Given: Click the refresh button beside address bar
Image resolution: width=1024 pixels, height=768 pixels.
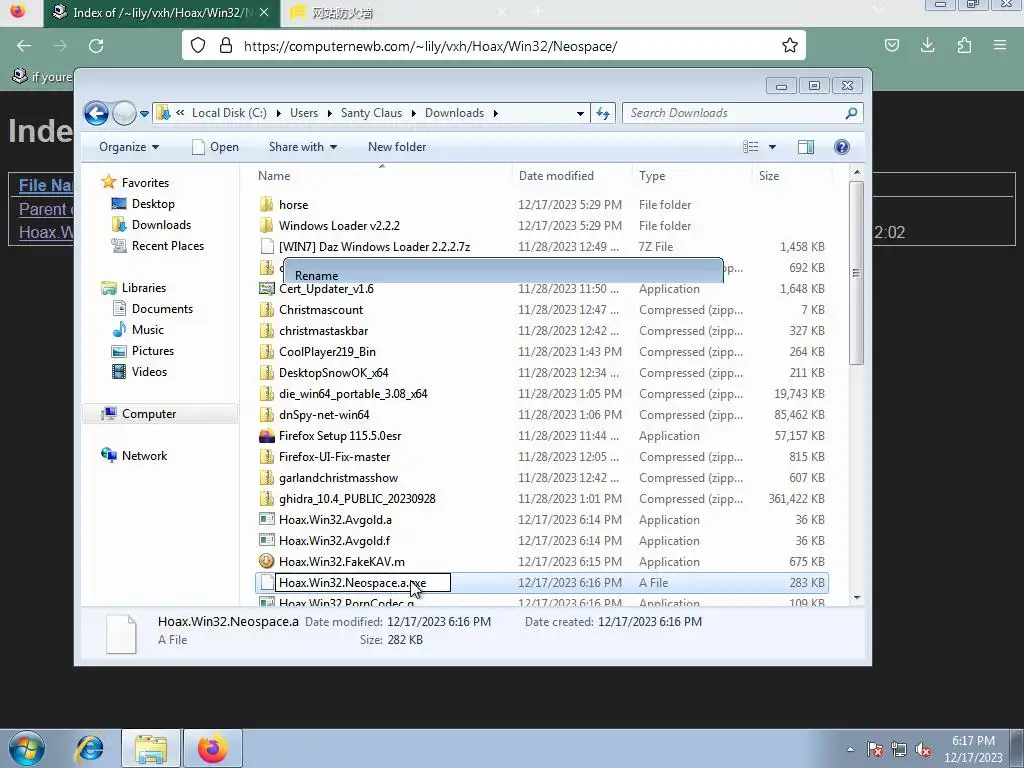Looking at the screenshot, I should coord(603,113).
